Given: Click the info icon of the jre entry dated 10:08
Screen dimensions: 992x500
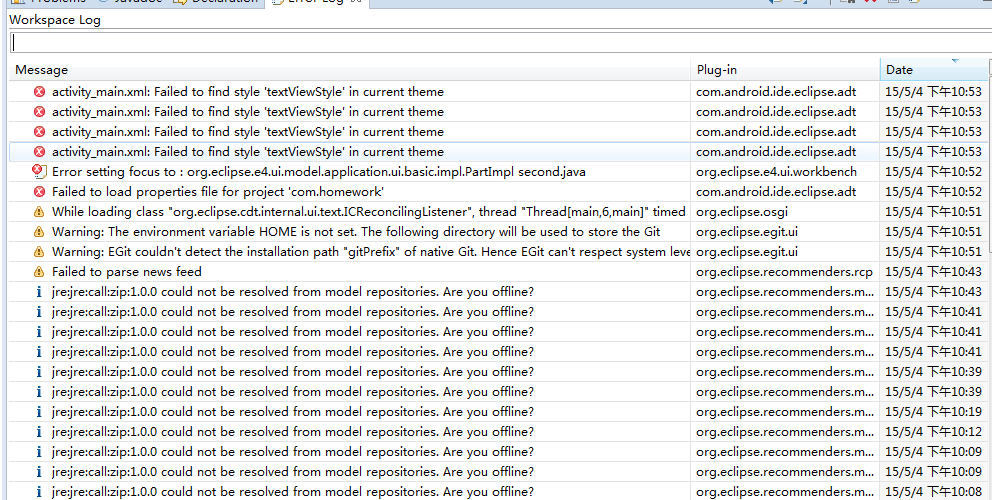Looking at the screenshot, I should (x=39, y=492).
